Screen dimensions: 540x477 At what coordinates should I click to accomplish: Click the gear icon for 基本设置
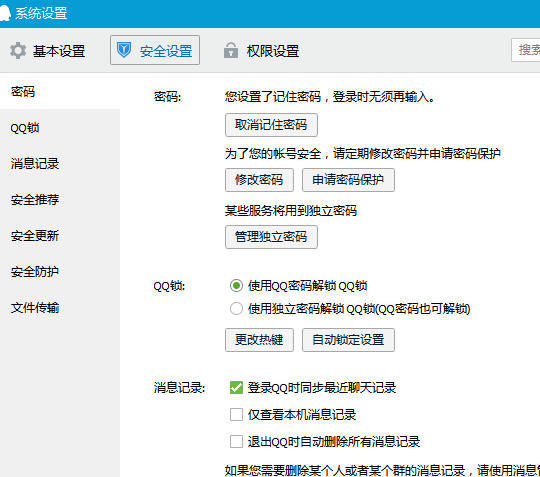pos(18,51)
